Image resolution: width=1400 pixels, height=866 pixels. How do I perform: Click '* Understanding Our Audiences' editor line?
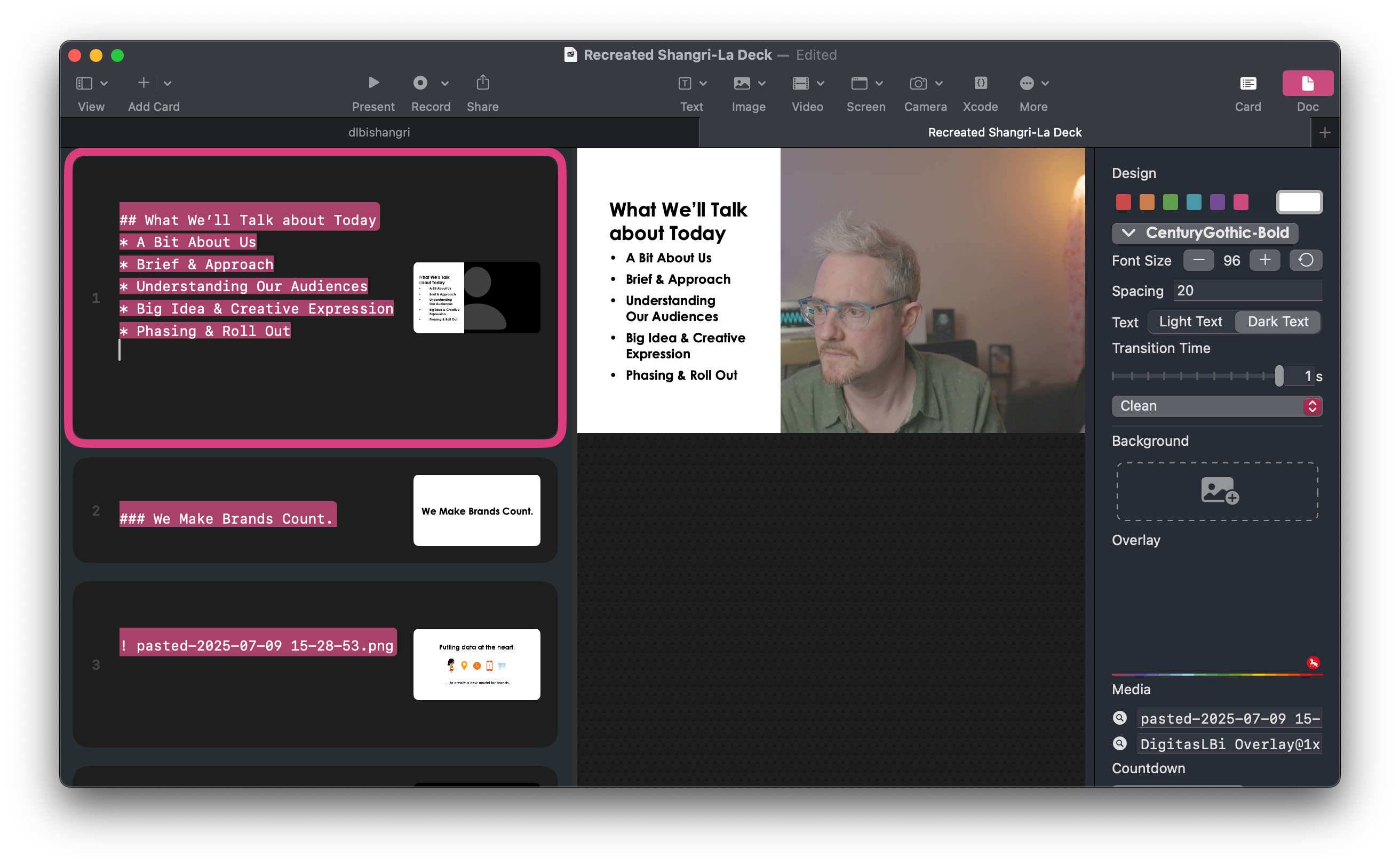(243, 286)
